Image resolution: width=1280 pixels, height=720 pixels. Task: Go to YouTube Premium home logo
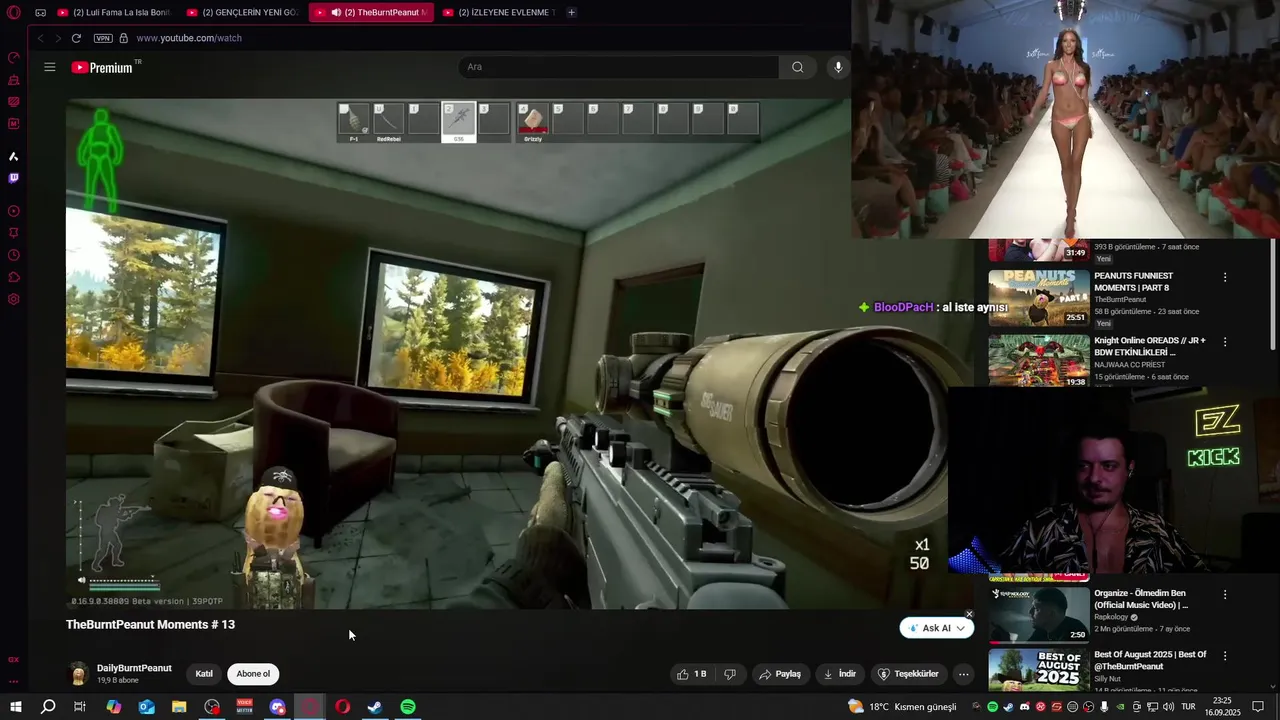pos(102,67)
